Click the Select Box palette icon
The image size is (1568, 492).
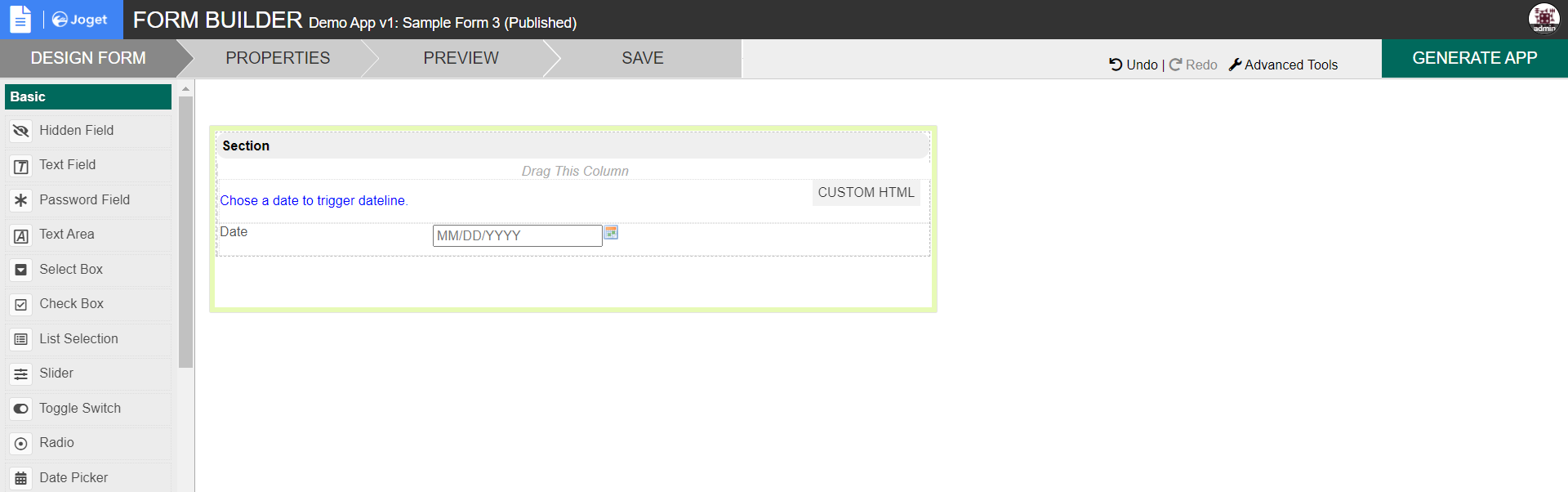pyautogui.click(x=21, y=270)
